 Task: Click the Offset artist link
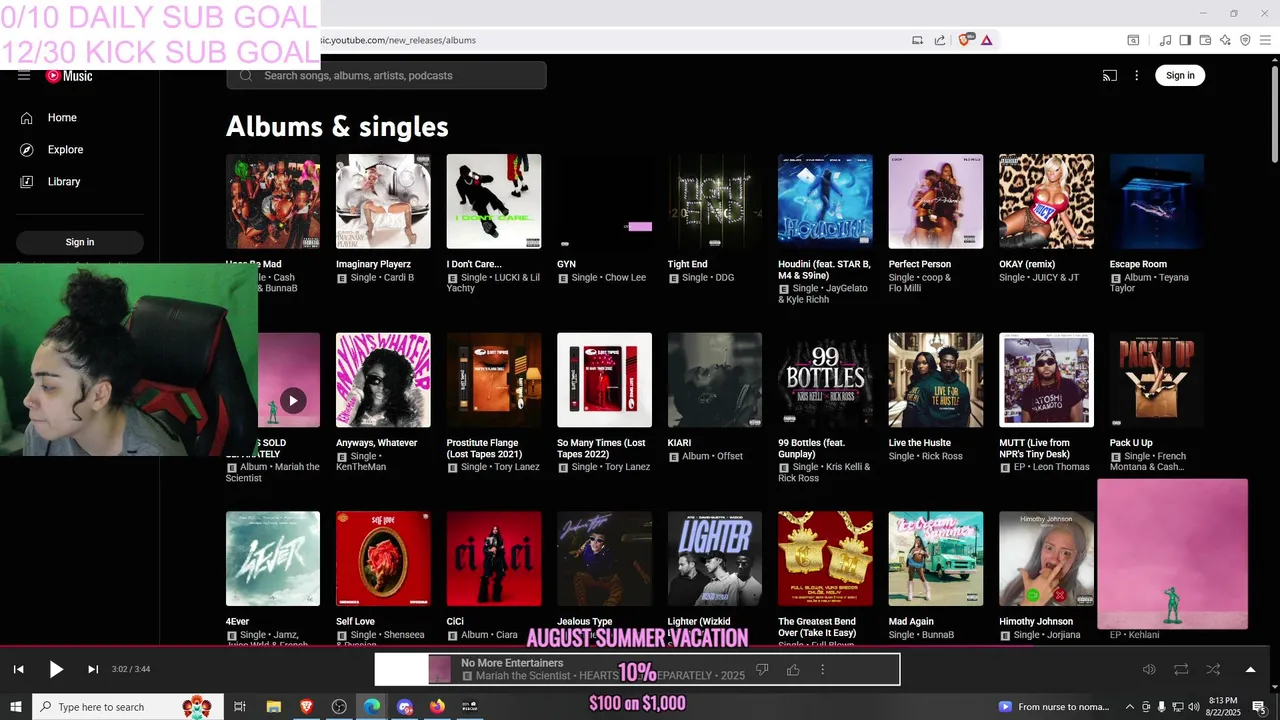pos(730,456)
